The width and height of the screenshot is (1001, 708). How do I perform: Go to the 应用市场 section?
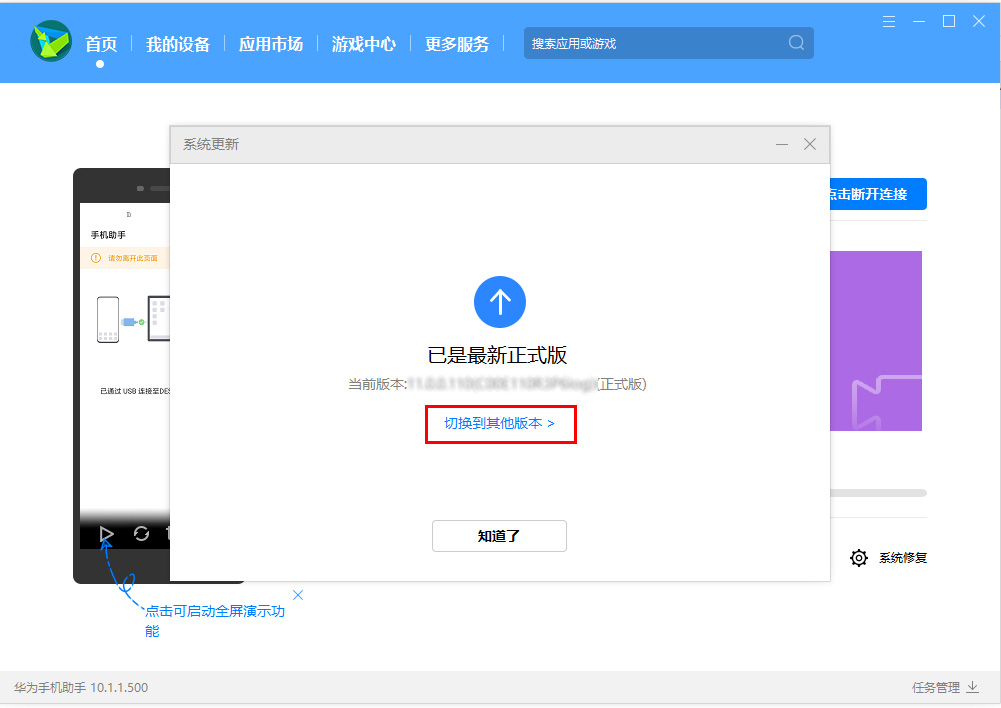271,43
